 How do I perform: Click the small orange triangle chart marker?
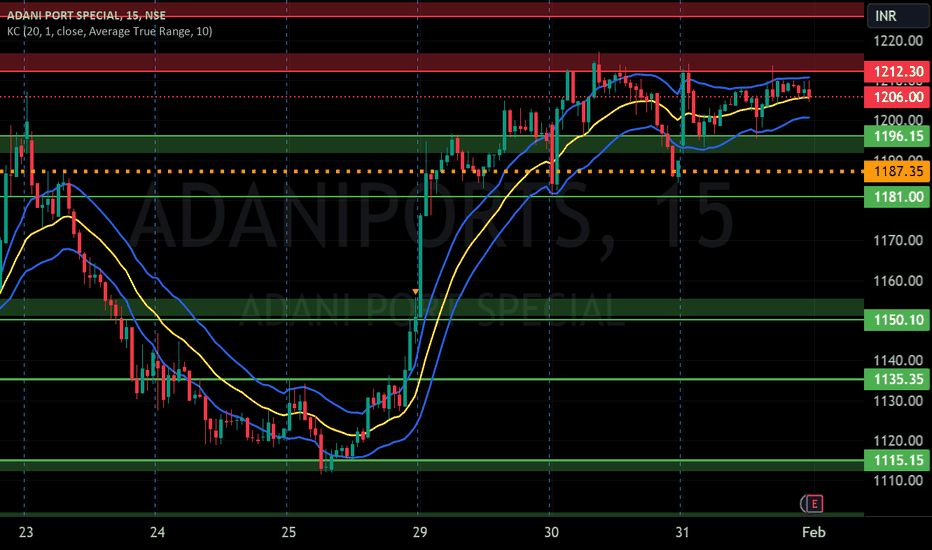click(x=415, y=291)
